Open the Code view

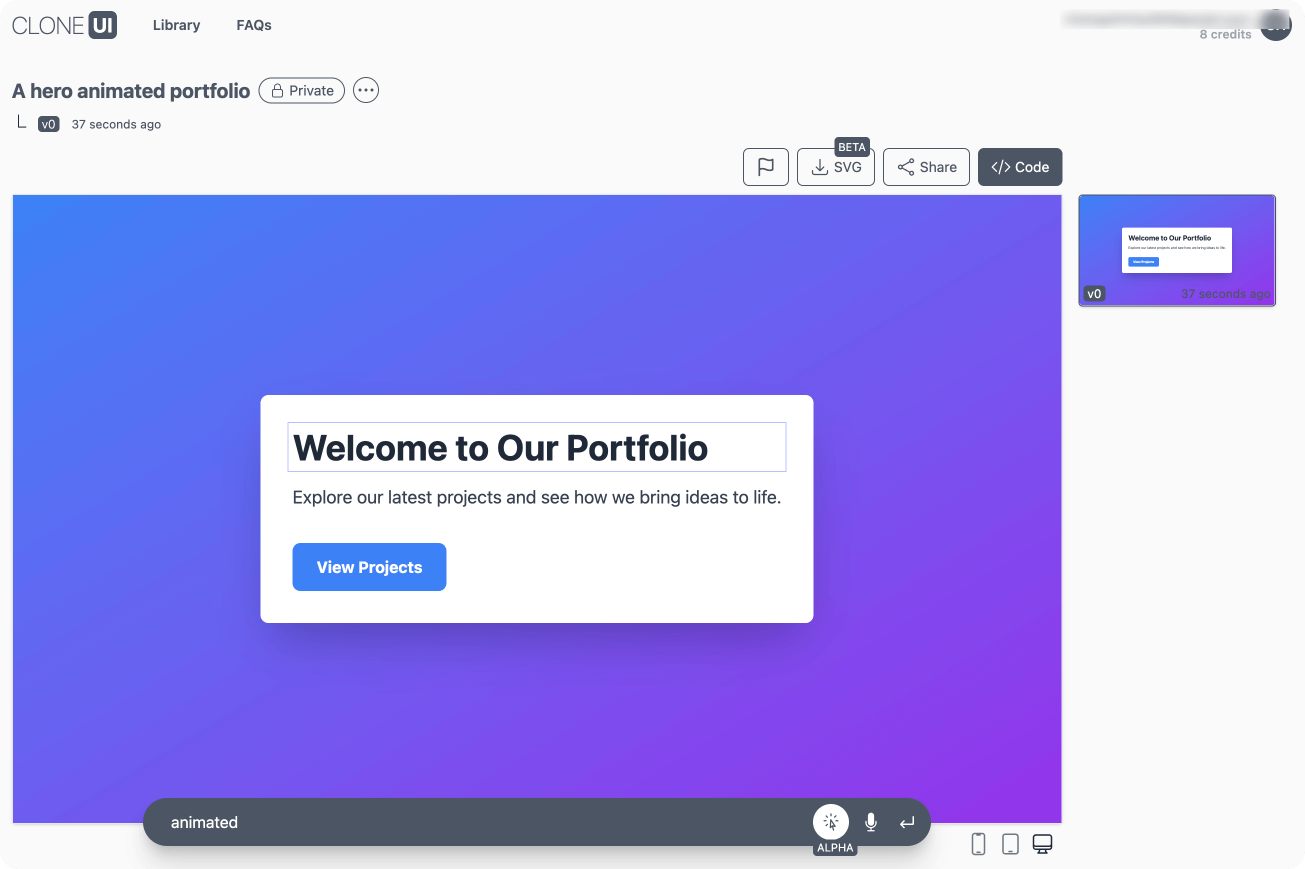pyautogui.click(x=1020, y=167)
